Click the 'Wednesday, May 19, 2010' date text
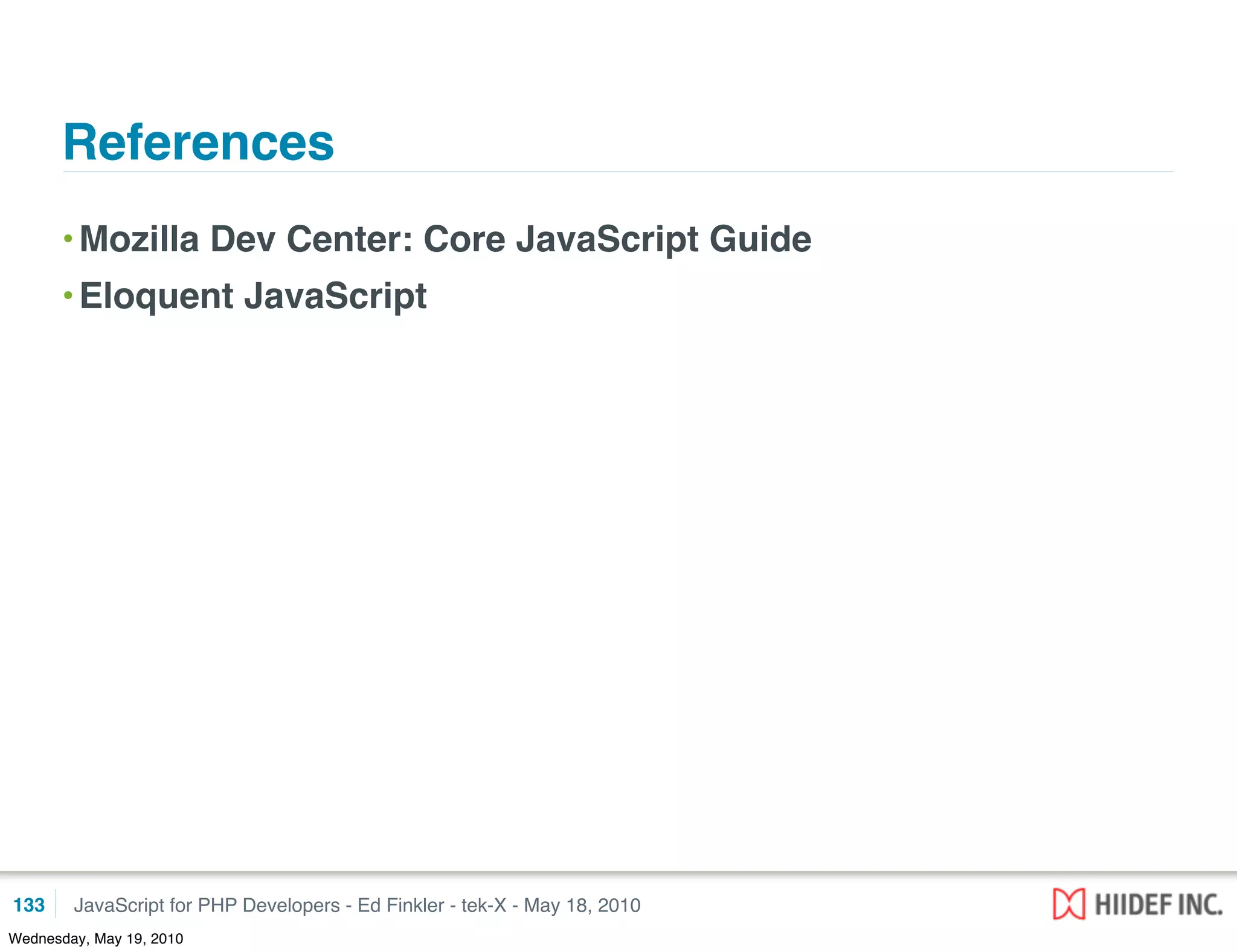1237x952 pixels. pos(95,939)
